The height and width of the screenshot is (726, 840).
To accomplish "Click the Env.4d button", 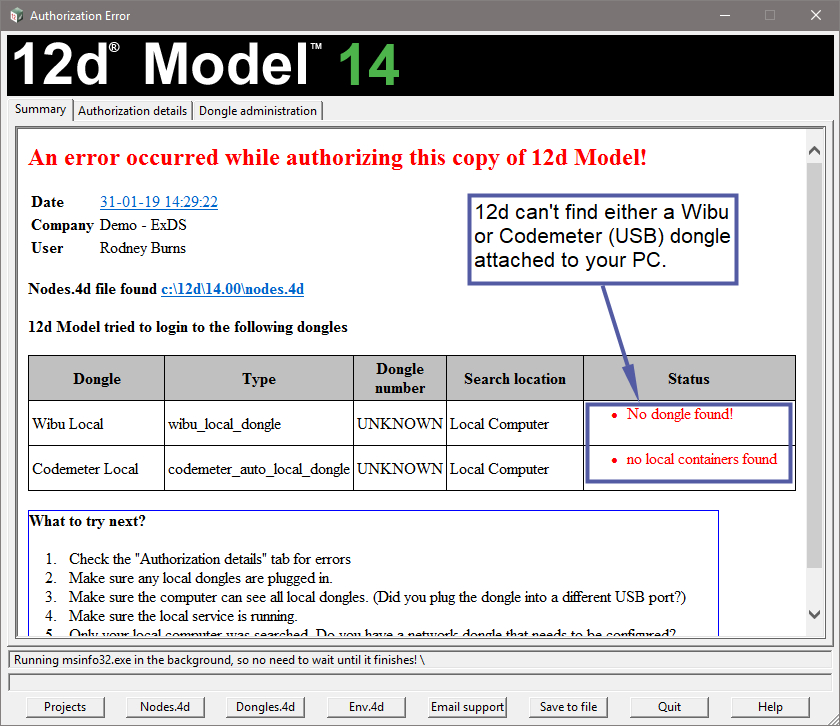I will point(366,707).
